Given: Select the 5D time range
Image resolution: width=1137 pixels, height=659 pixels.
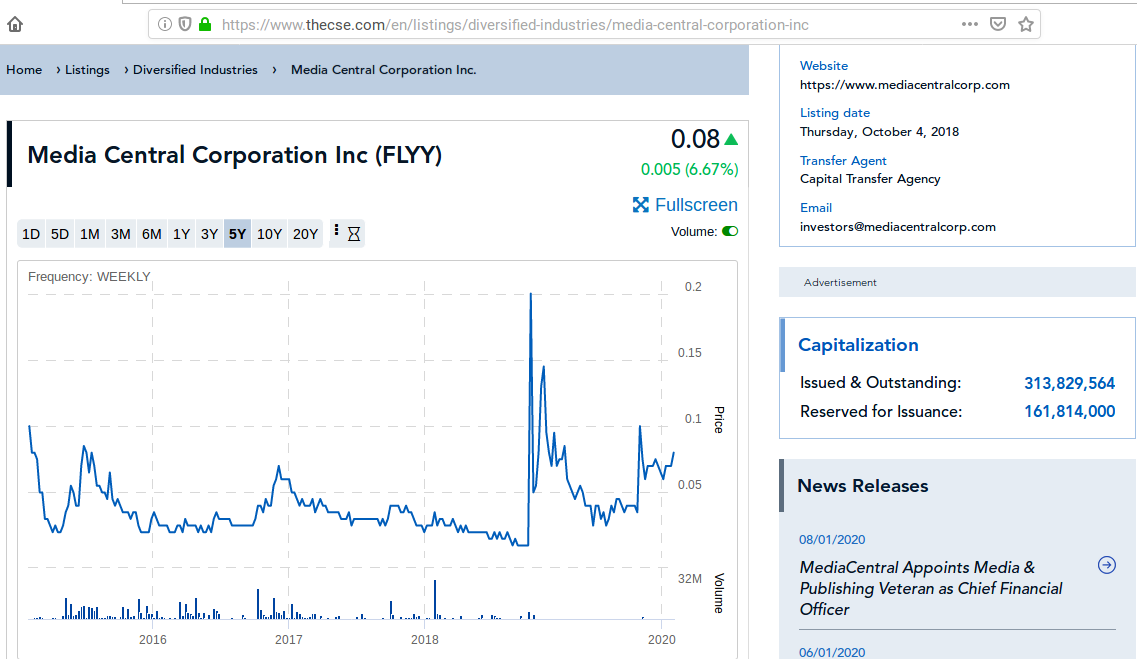Looking at the screenshot, I should 59,234.
